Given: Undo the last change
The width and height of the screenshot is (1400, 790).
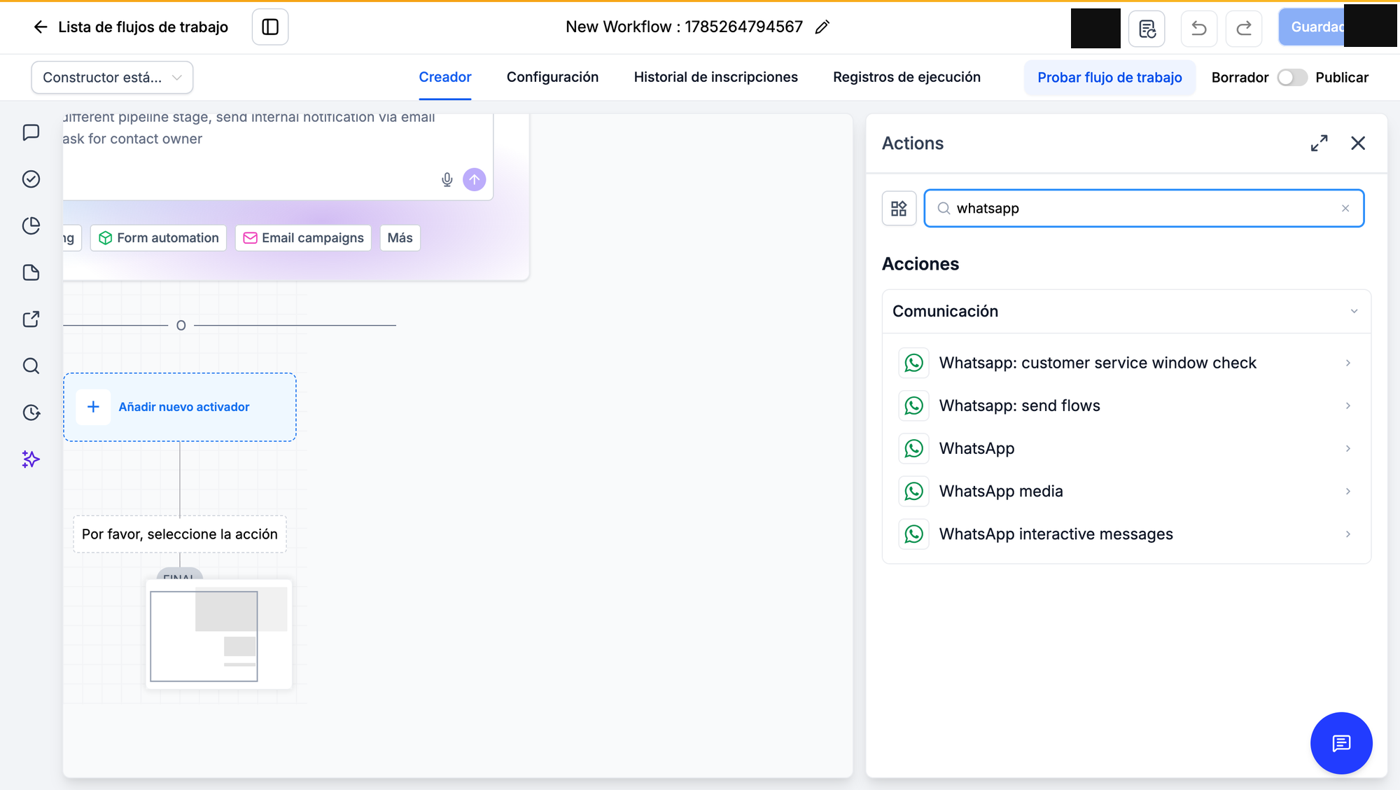Looking at the screenshot, I should click(1198, 28).
